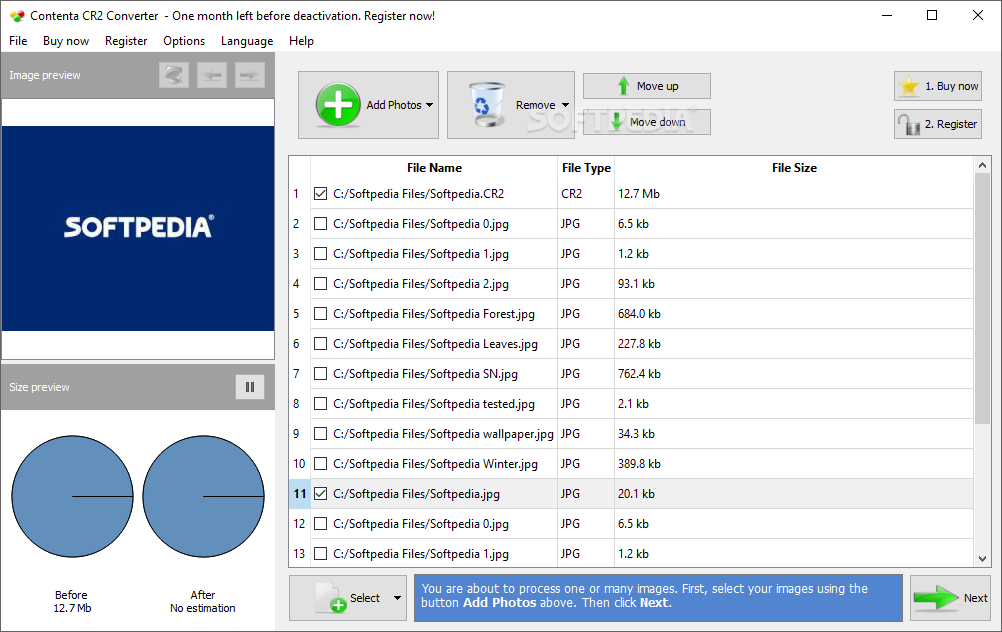Open the Buy now menu
1002x632 pixels.
(66, 41)
